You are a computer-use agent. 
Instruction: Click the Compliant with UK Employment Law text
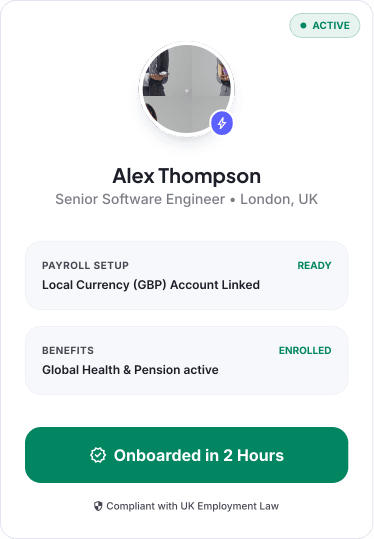192,506
